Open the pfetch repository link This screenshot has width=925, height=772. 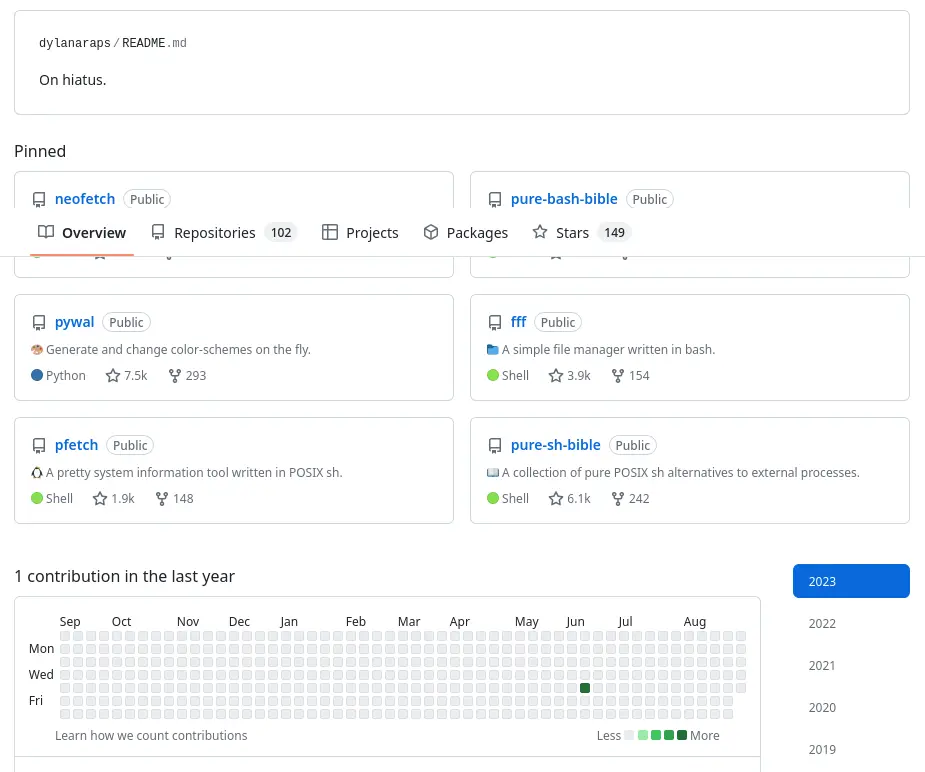[x=76, y=445]
